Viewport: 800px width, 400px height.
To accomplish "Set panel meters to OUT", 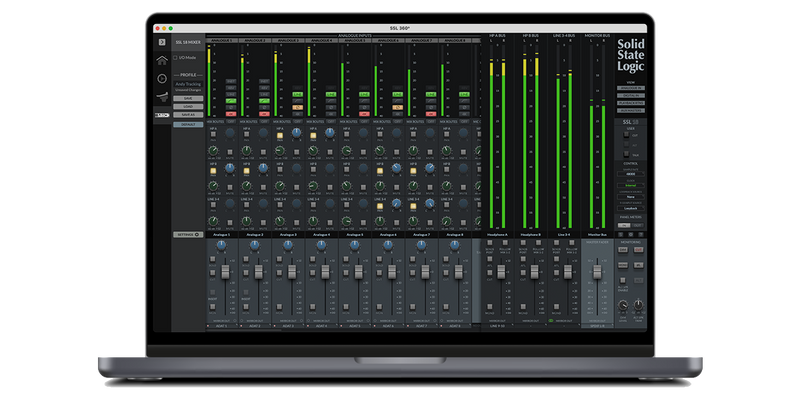I will tap(638, 225).
